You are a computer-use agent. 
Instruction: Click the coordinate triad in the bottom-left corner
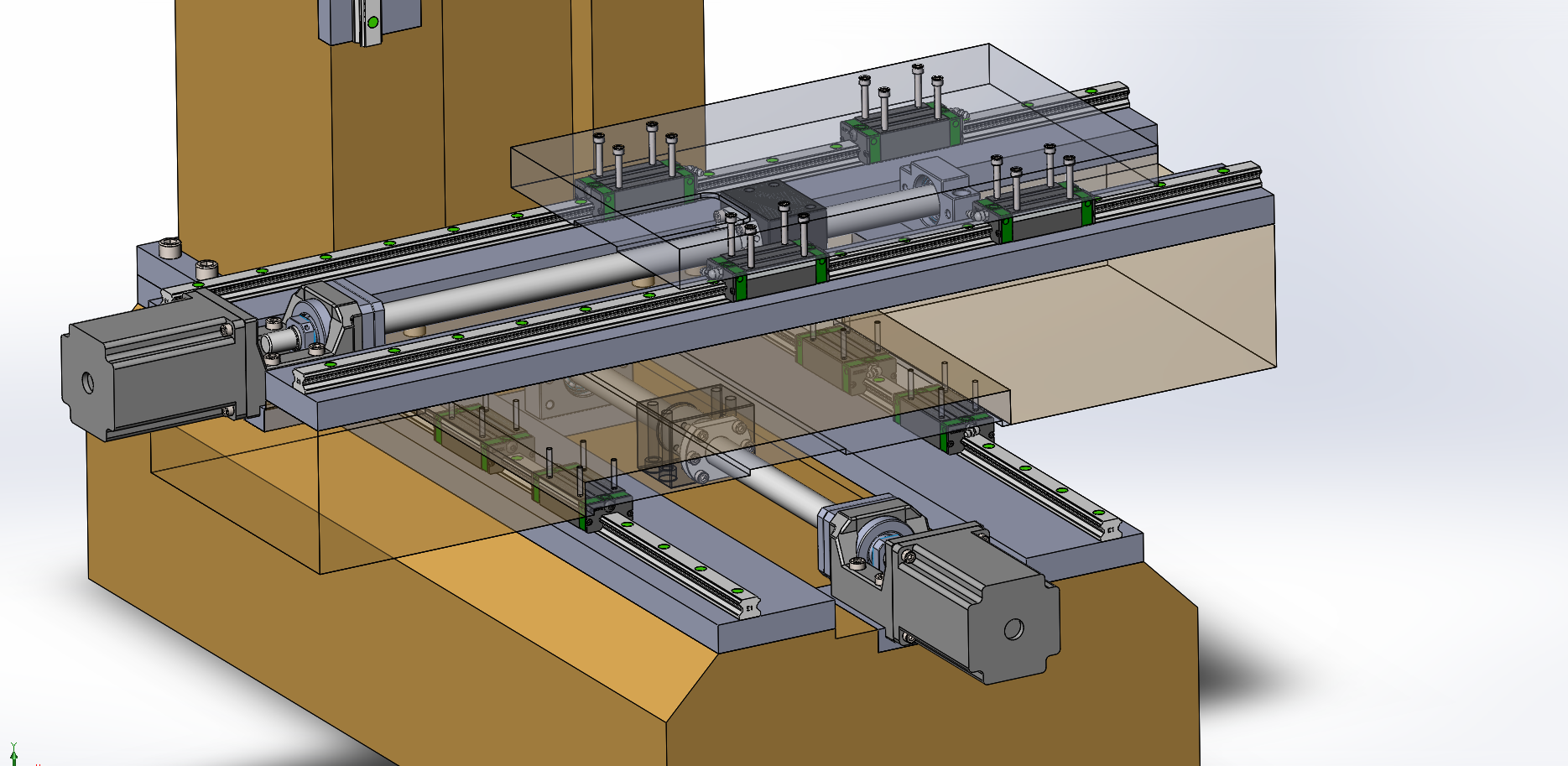[x=13, y=753]
